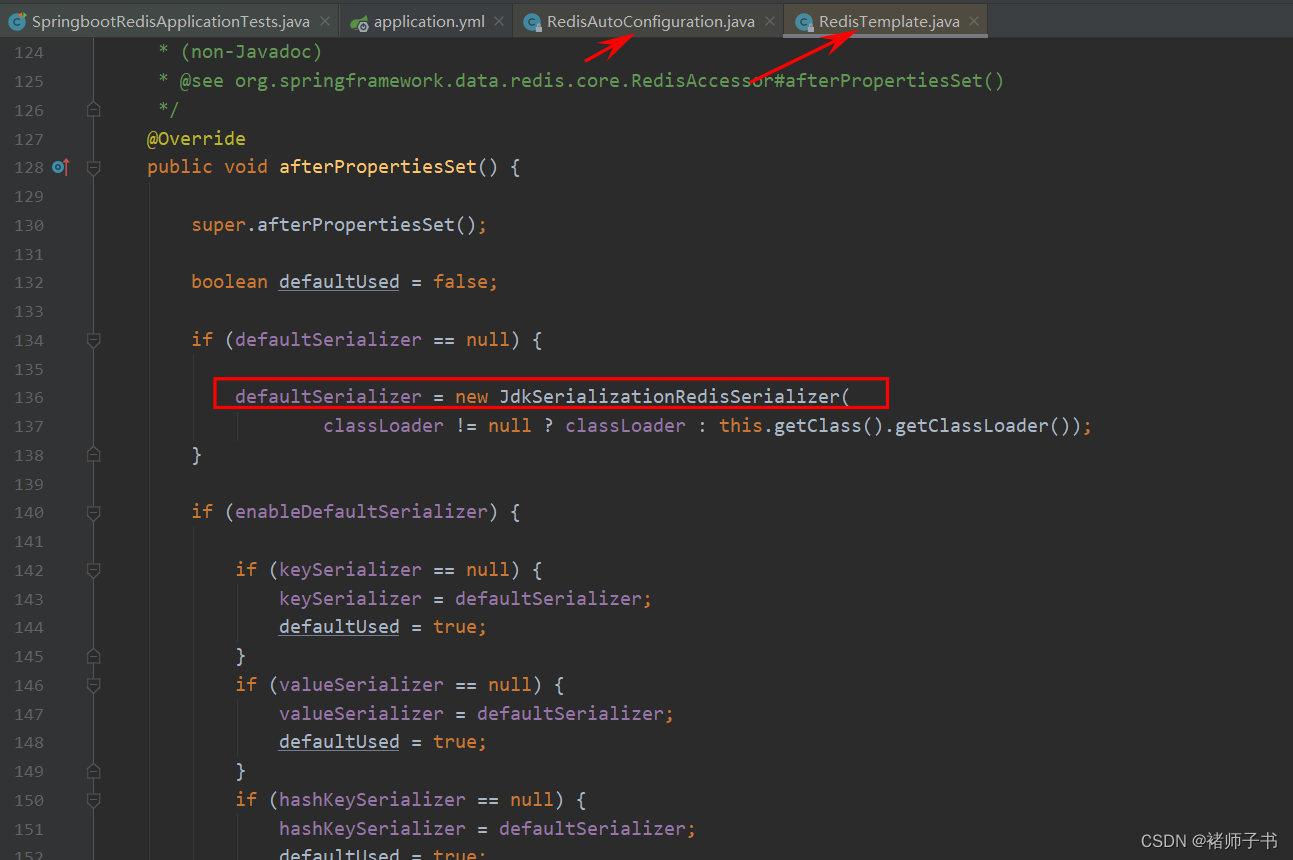Click defaultUsed in the boolean declaration line
1293x860 pixels.
pyautogui.click(x=339, y=282)
